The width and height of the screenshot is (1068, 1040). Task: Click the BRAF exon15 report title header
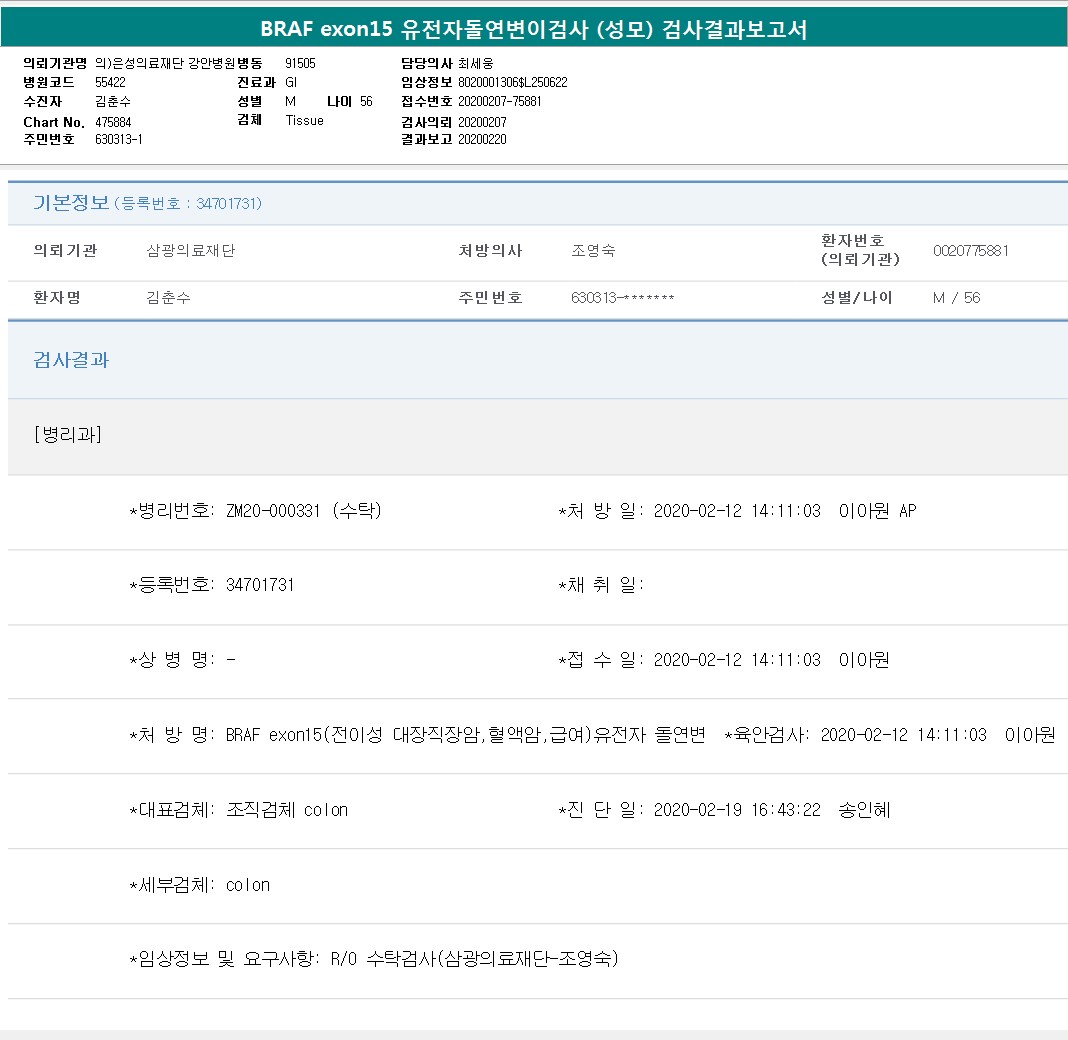coord(533,29)
